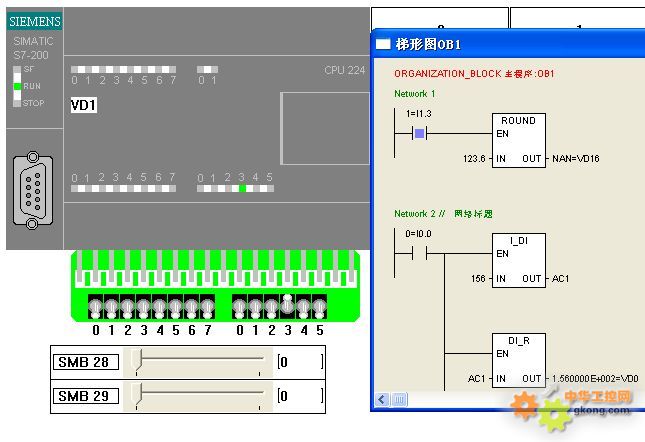Toggle input switch 1 in the first switch group
This screenshot has width=645, height=442.
(111, 308)
